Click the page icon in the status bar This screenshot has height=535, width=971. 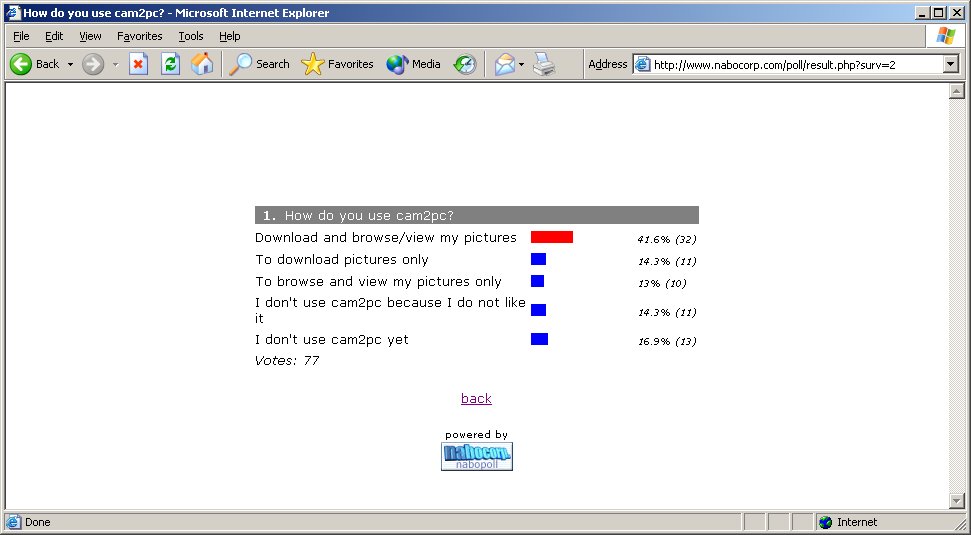pyautogui.click(x=14, y=522)
